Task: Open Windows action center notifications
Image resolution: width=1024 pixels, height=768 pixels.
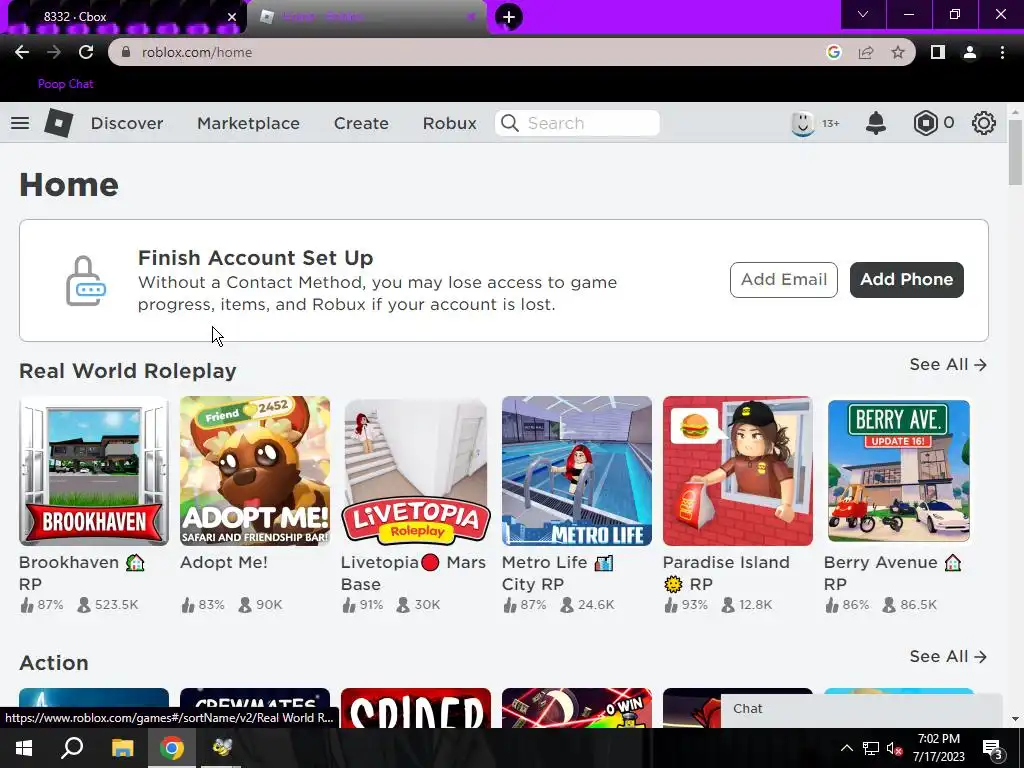Action: pos(993,749)
